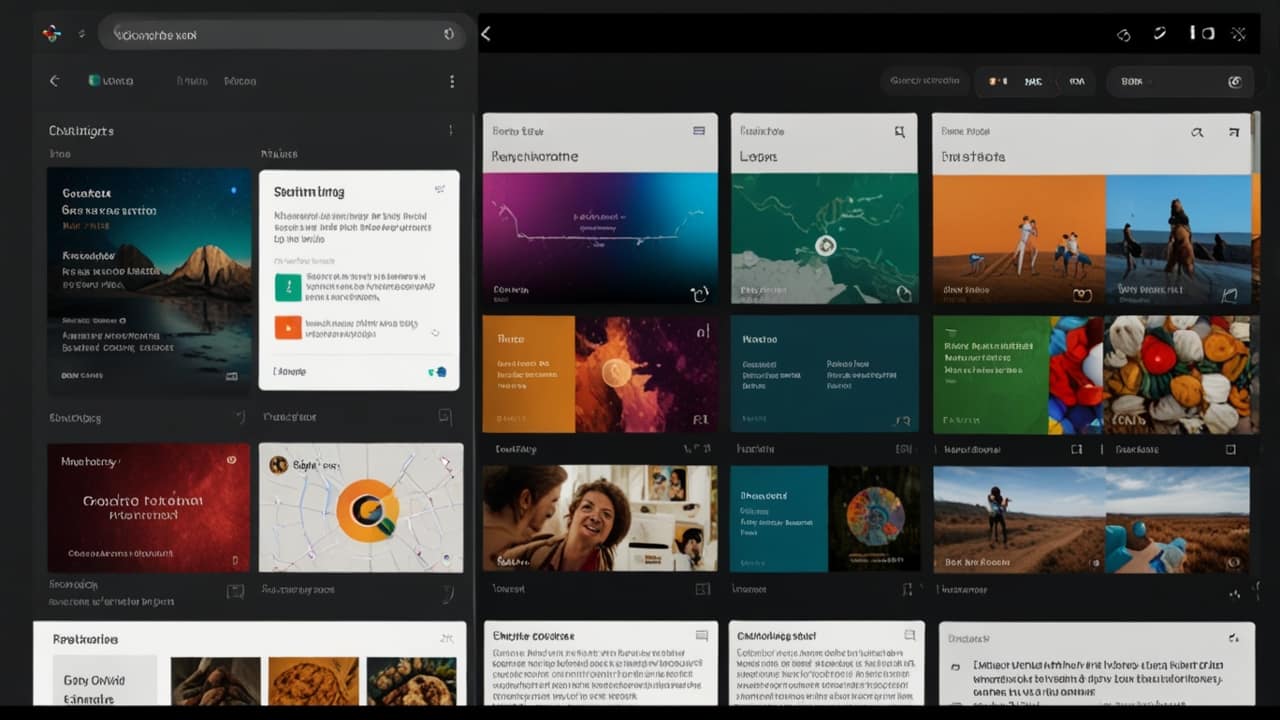
Task: Click the list icon on the gradient card header
Action: pos(699,131)
